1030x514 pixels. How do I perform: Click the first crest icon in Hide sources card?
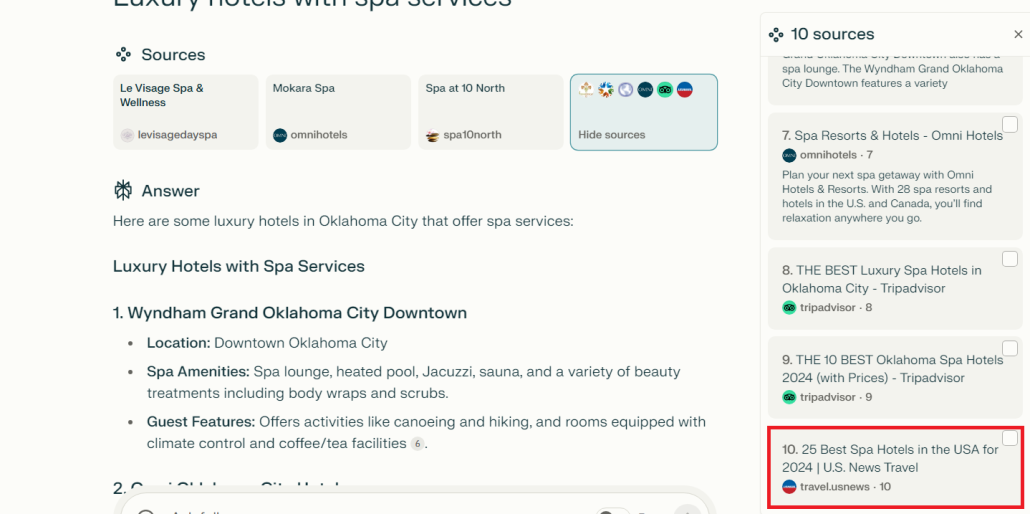[586, 89]
